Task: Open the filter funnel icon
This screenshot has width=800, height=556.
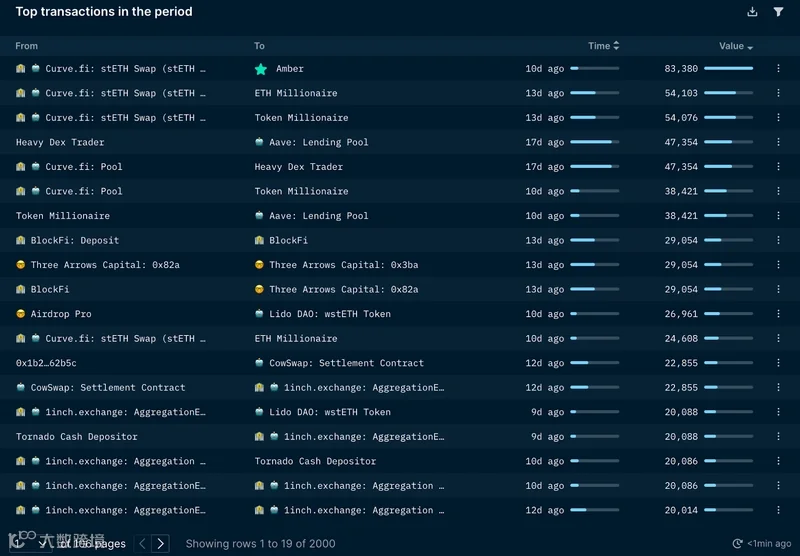Action: tap(778, 12)
